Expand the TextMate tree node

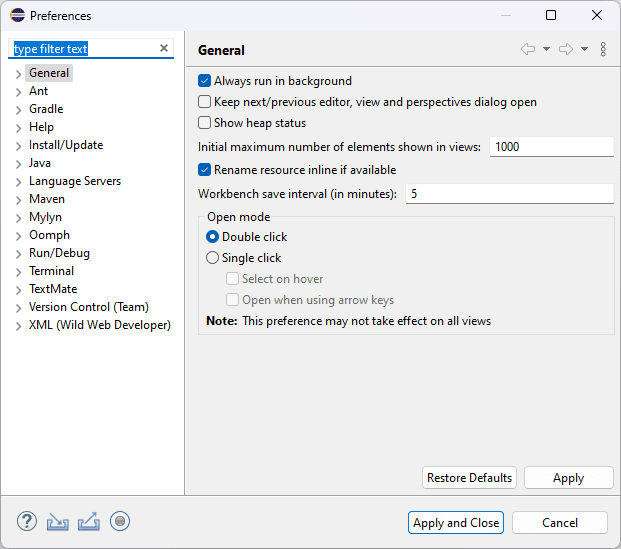(18, 290)
